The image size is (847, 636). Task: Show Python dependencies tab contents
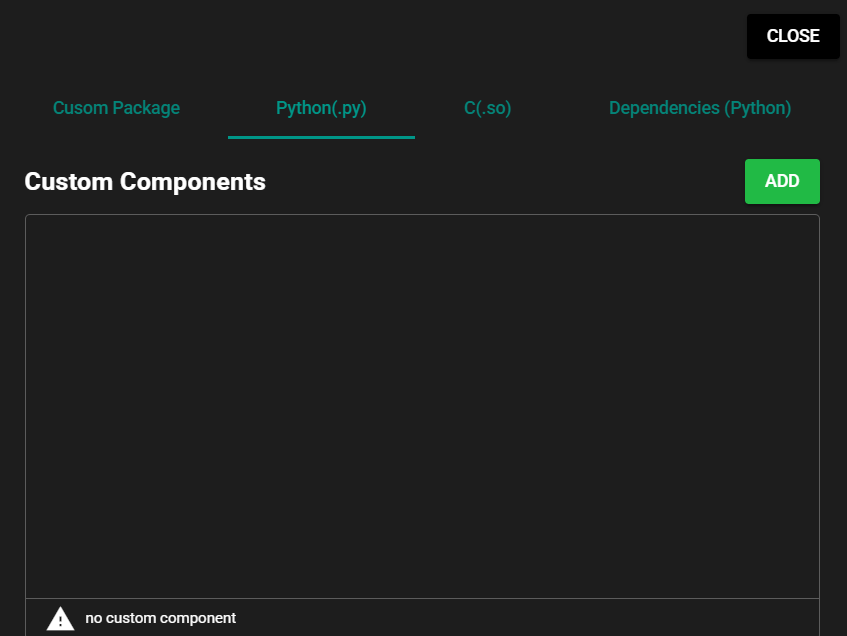pyautogui.click(x=699, y=108)
